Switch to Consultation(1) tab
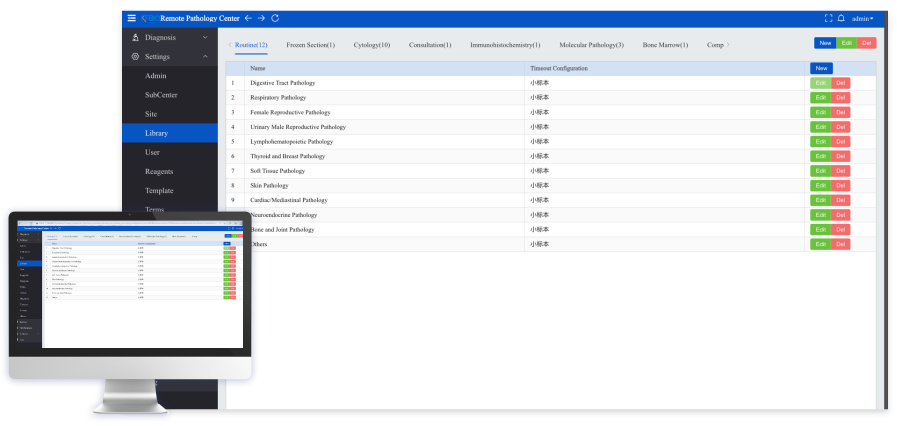Viewport: 897px width, 426px height. (x=430, y=45)
